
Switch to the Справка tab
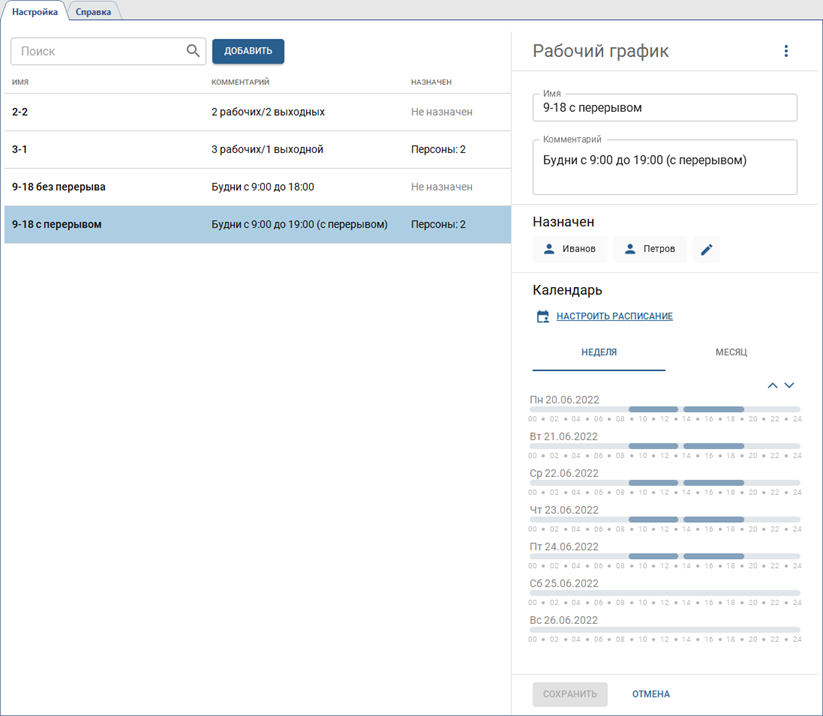(x=93, y=12)
